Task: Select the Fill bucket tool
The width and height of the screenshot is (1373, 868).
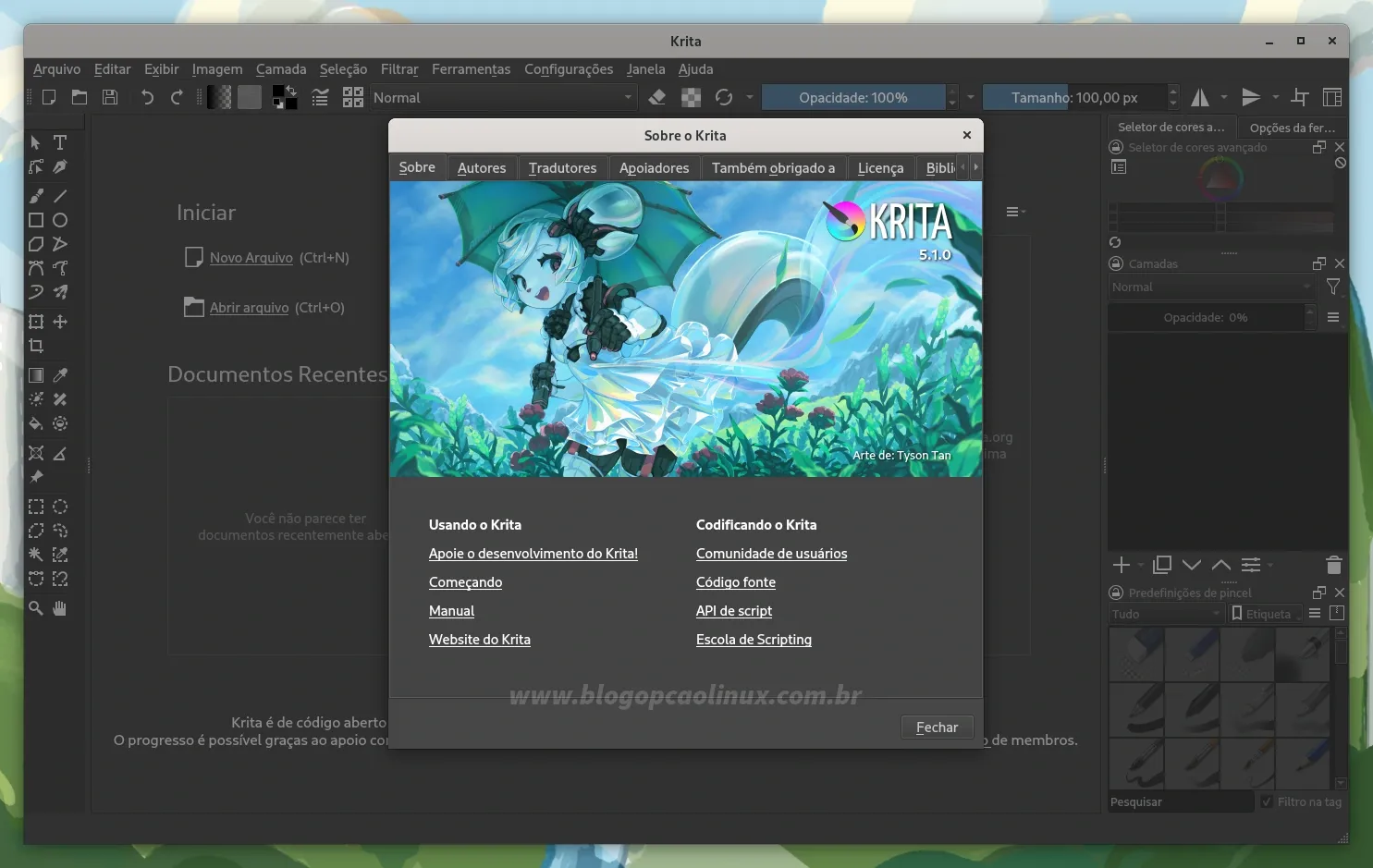Action: [36, 423]
